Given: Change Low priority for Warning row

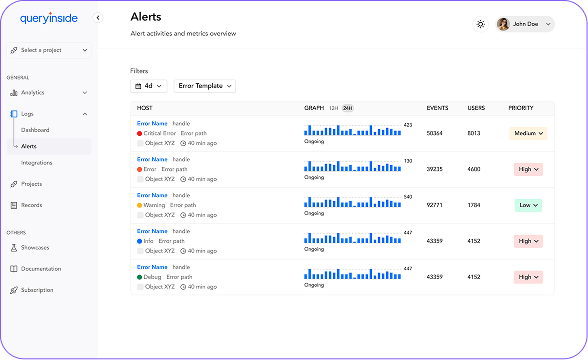Looking at the screenshot, I should click(x=528, y=205).
